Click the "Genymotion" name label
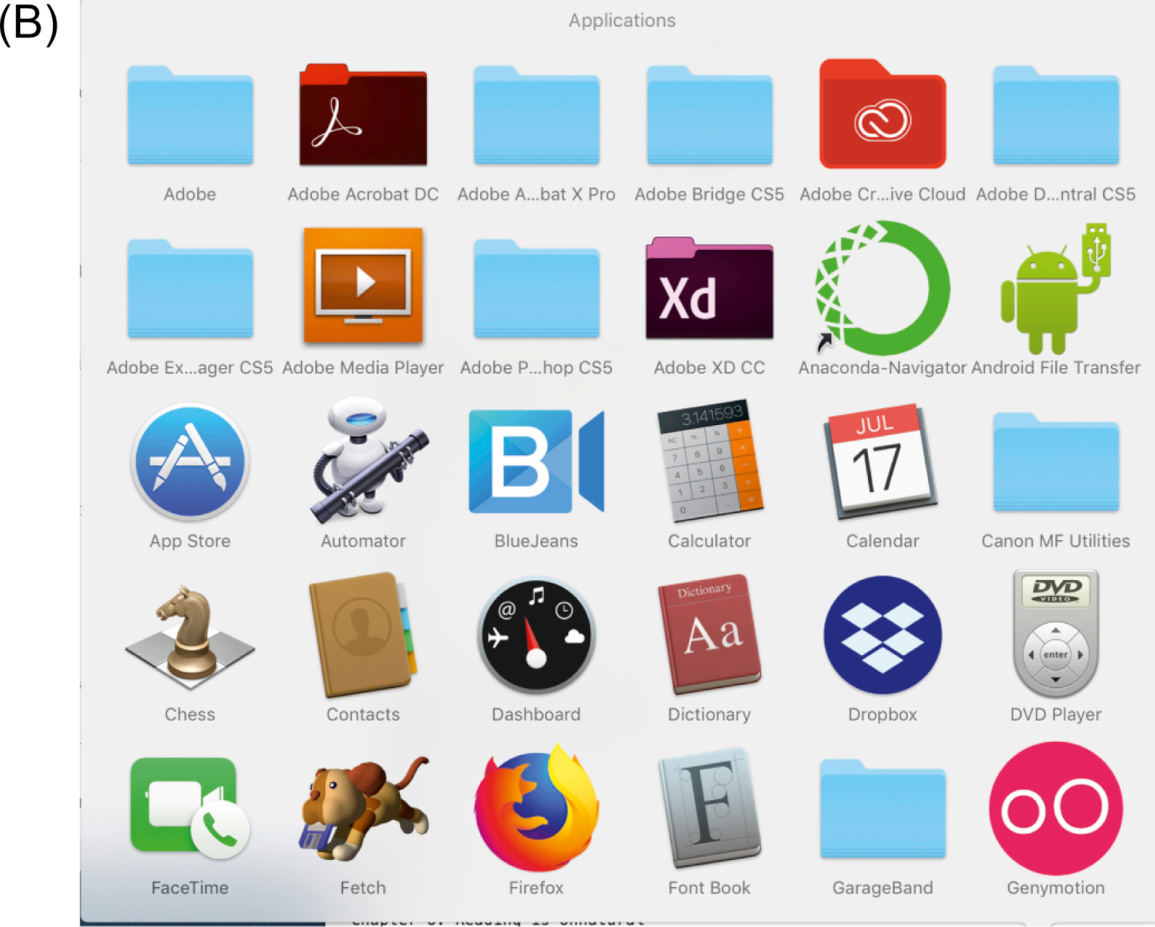 click(x=1056, y=888)
